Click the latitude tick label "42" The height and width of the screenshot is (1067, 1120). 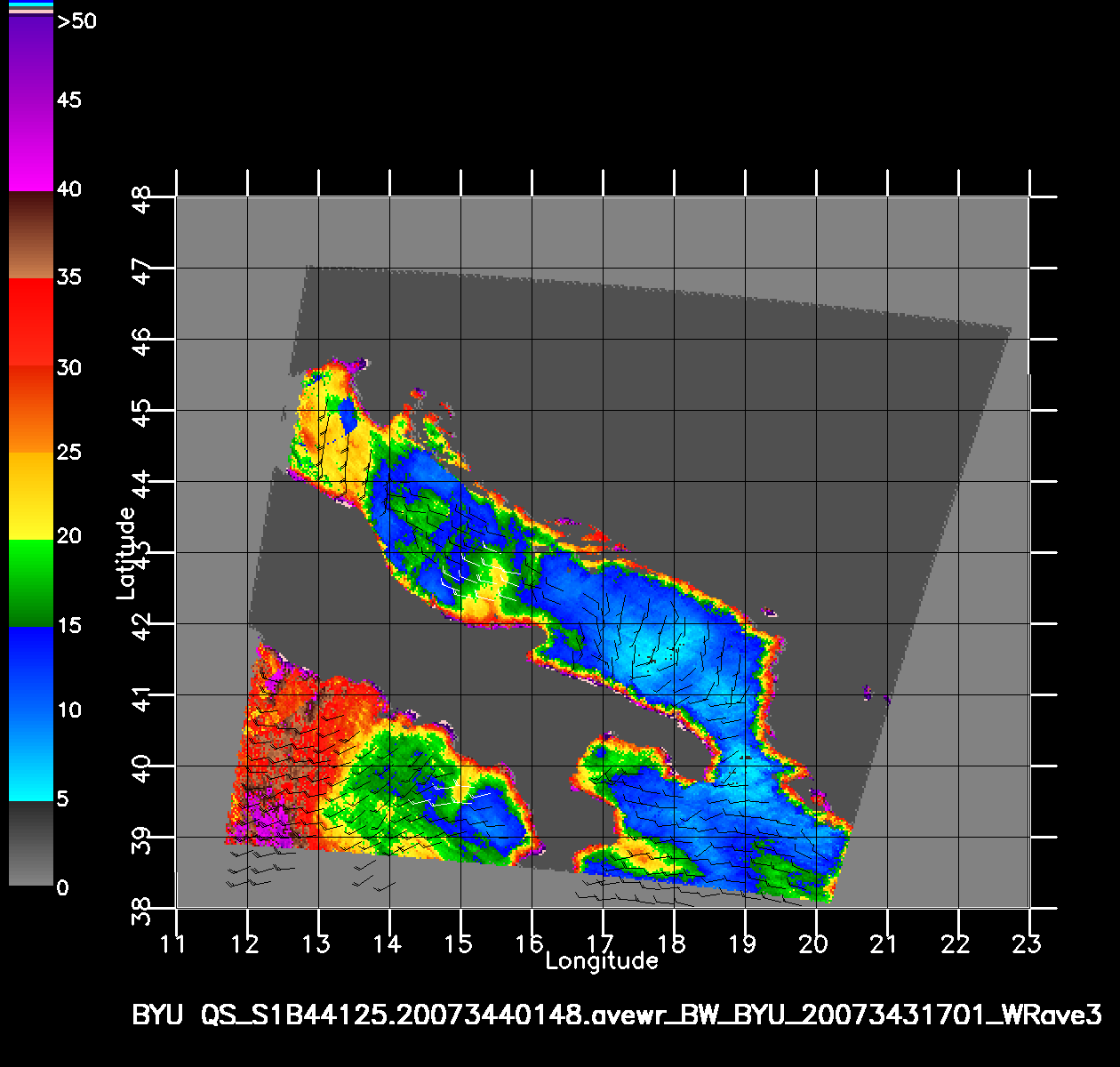click(x=141, y=626)
